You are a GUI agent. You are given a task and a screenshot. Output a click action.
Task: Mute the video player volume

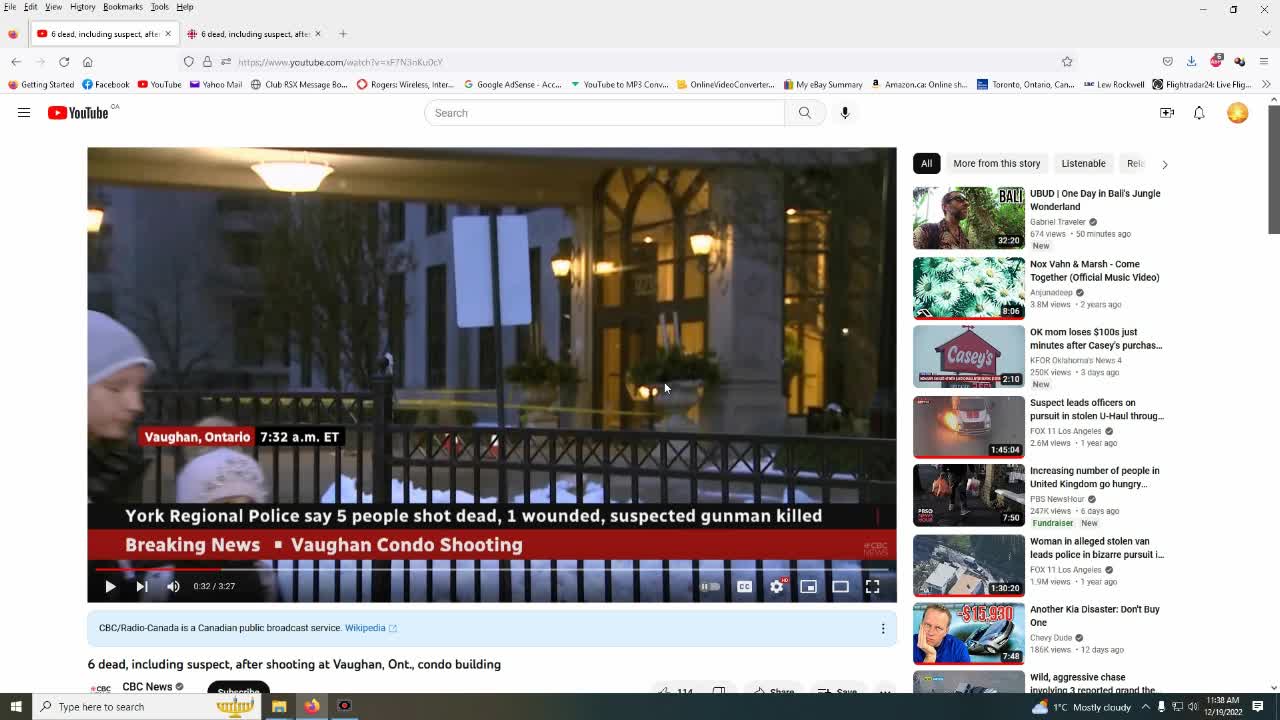(x=173, y=587)
